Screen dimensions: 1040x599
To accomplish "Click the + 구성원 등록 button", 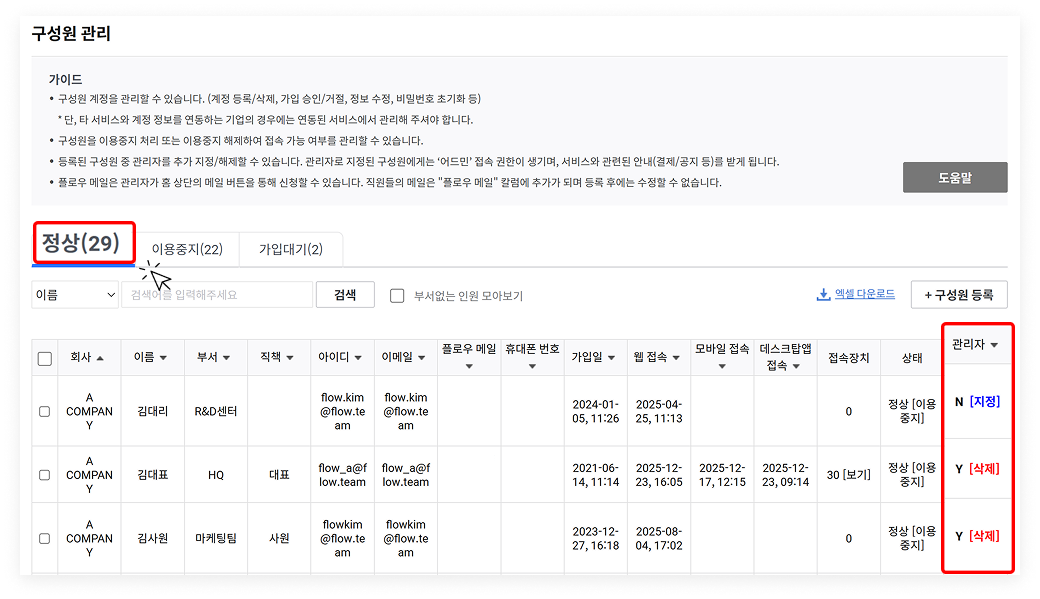I will click(958, 295).
